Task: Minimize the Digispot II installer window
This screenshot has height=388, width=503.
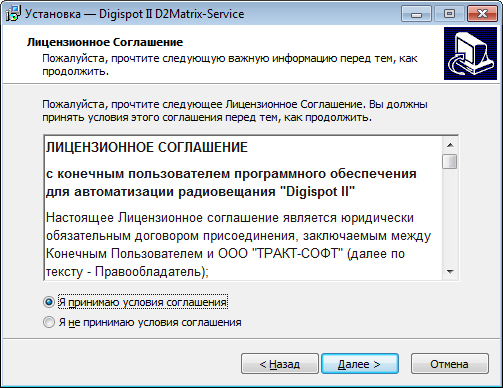Action: pyautogui.click(x=416, y=14)
